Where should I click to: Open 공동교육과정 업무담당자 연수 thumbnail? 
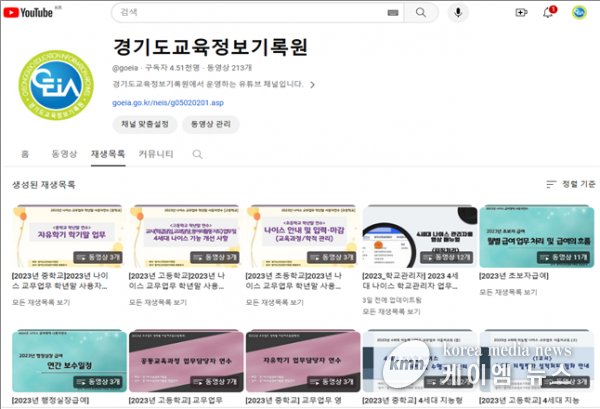pos(186,361)
